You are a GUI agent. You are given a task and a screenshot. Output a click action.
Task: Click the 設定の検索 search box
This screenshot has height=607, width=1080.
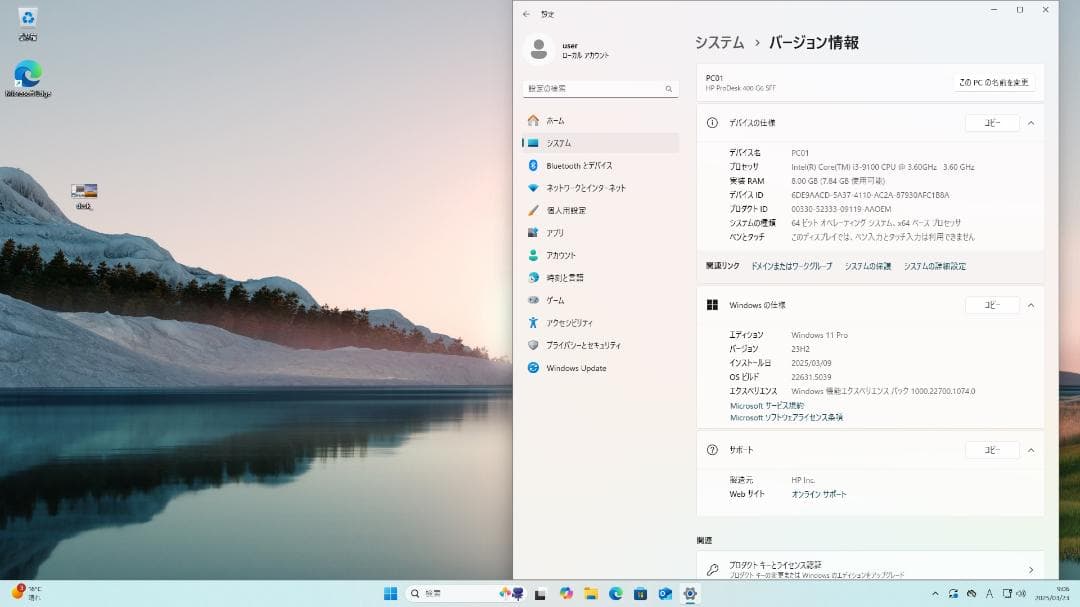[x=600, y=88]
